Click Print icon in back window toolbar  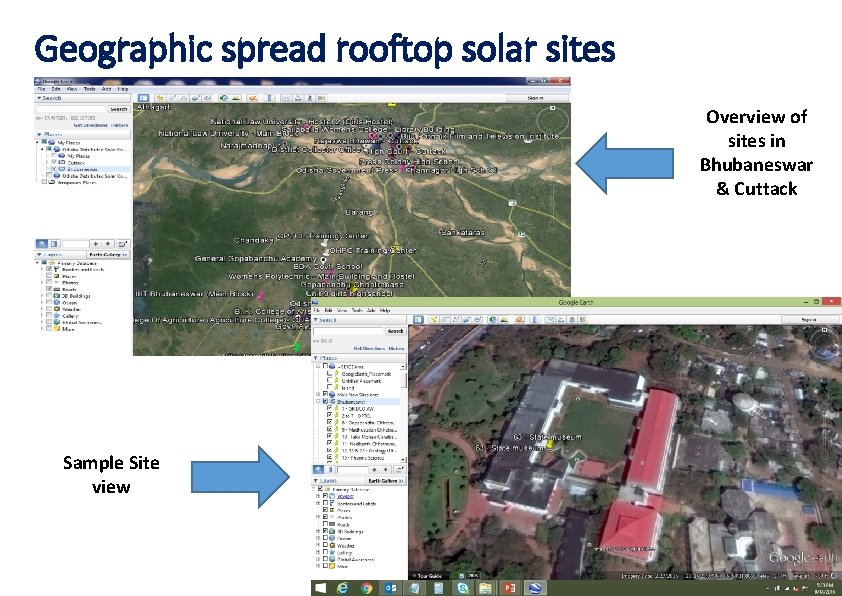click(x=298, y=98)
